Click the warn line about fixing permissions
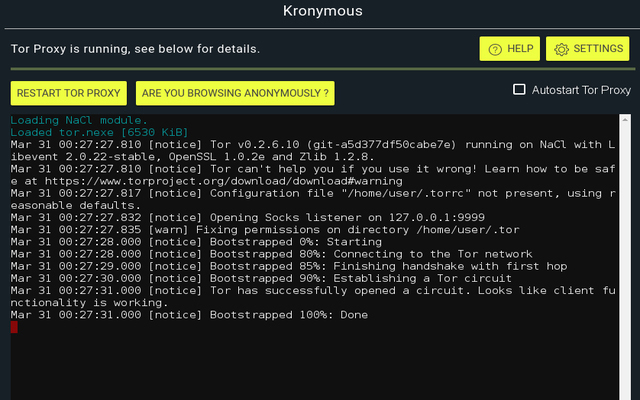640x400 pixels. click(x=265, y=230)
